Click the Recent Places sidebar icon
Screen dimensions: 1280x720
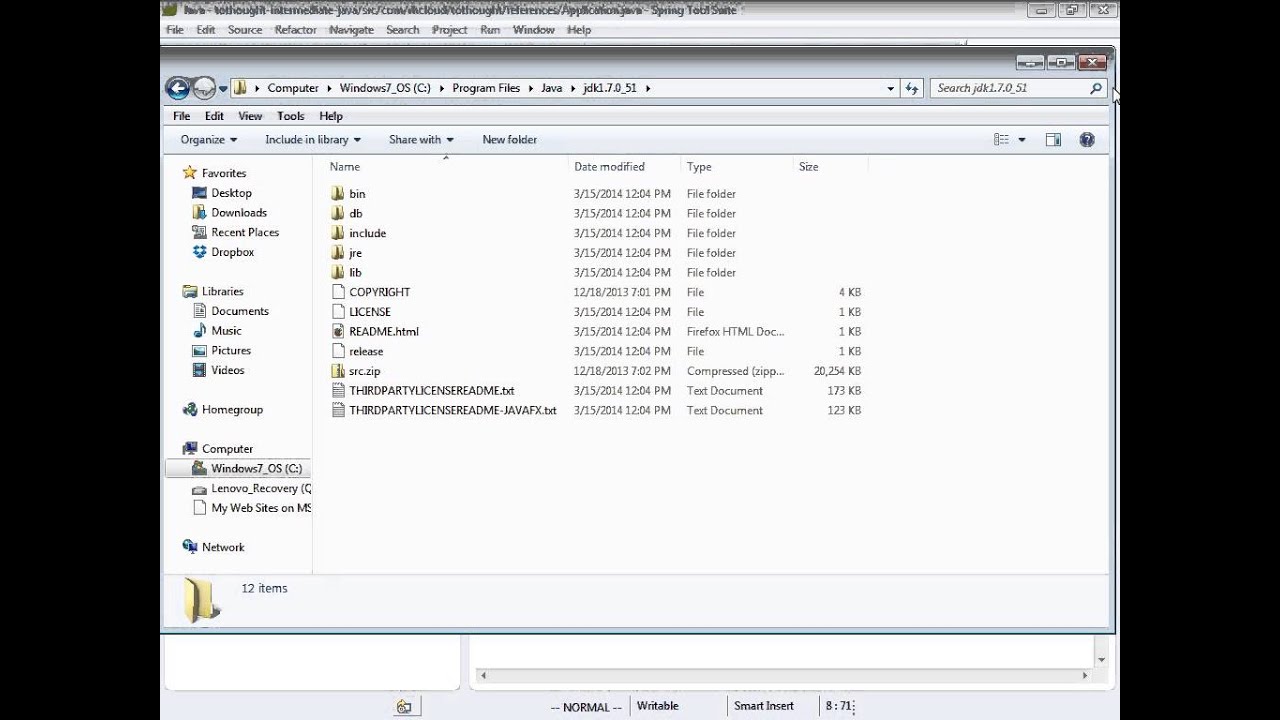[x=199, y=232]
